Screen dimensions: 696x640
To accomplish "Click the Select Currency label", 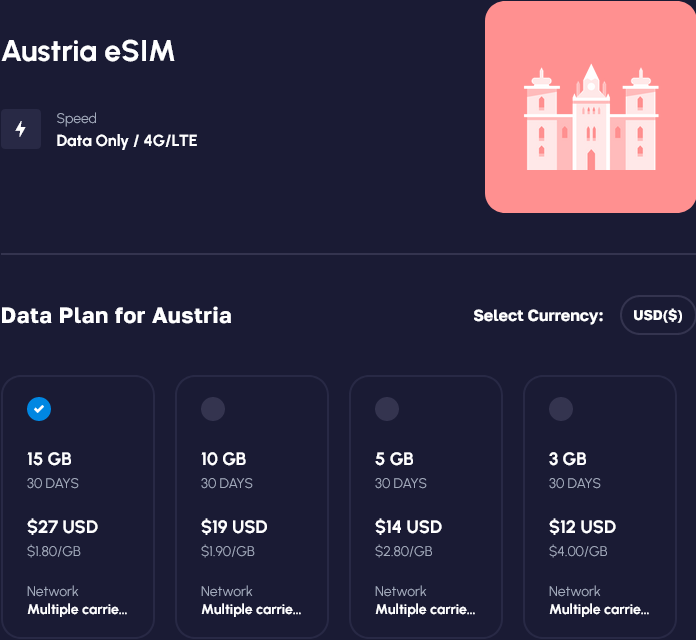I will [x=538, y=316].
